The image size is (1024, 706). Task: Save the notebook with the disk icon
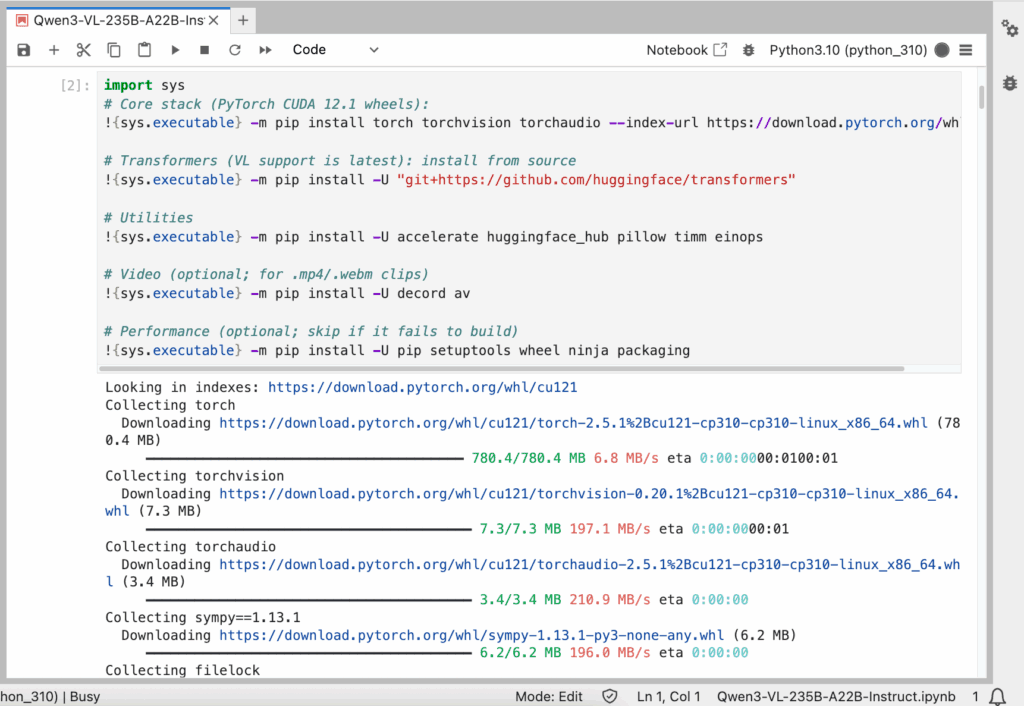[24, 50]
